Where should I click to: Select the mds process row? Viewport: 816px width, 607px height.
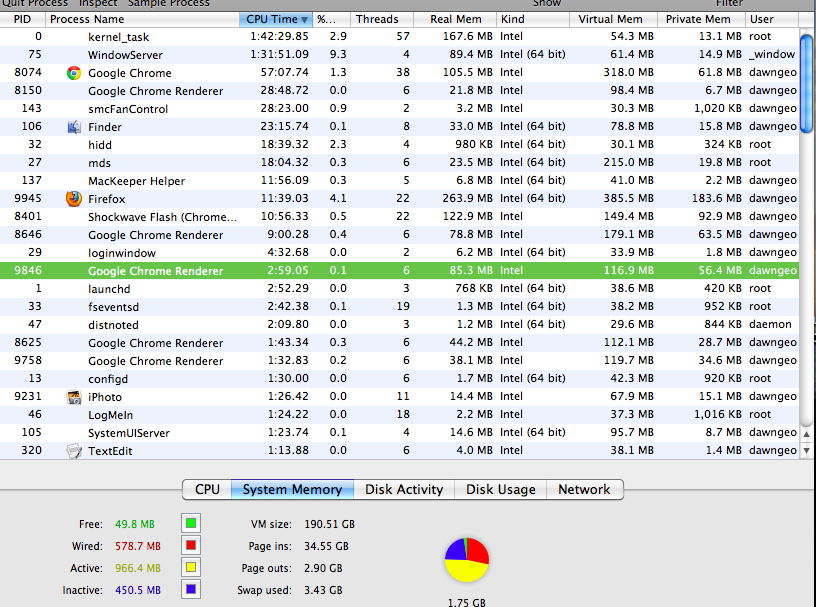[399, 162]
